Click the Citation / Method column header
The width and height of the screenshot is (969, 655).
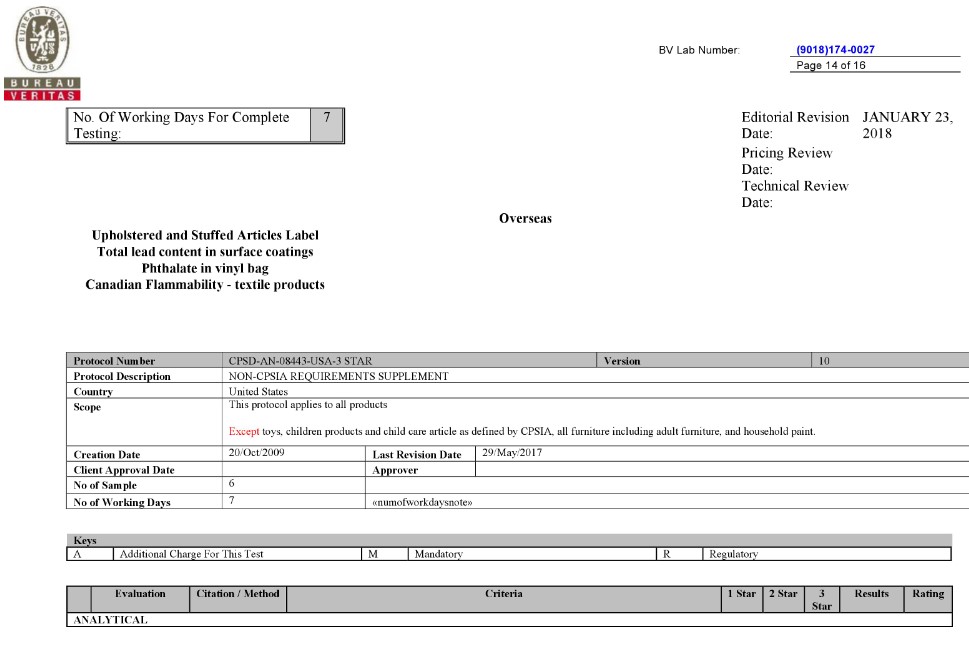coord(238,594)
